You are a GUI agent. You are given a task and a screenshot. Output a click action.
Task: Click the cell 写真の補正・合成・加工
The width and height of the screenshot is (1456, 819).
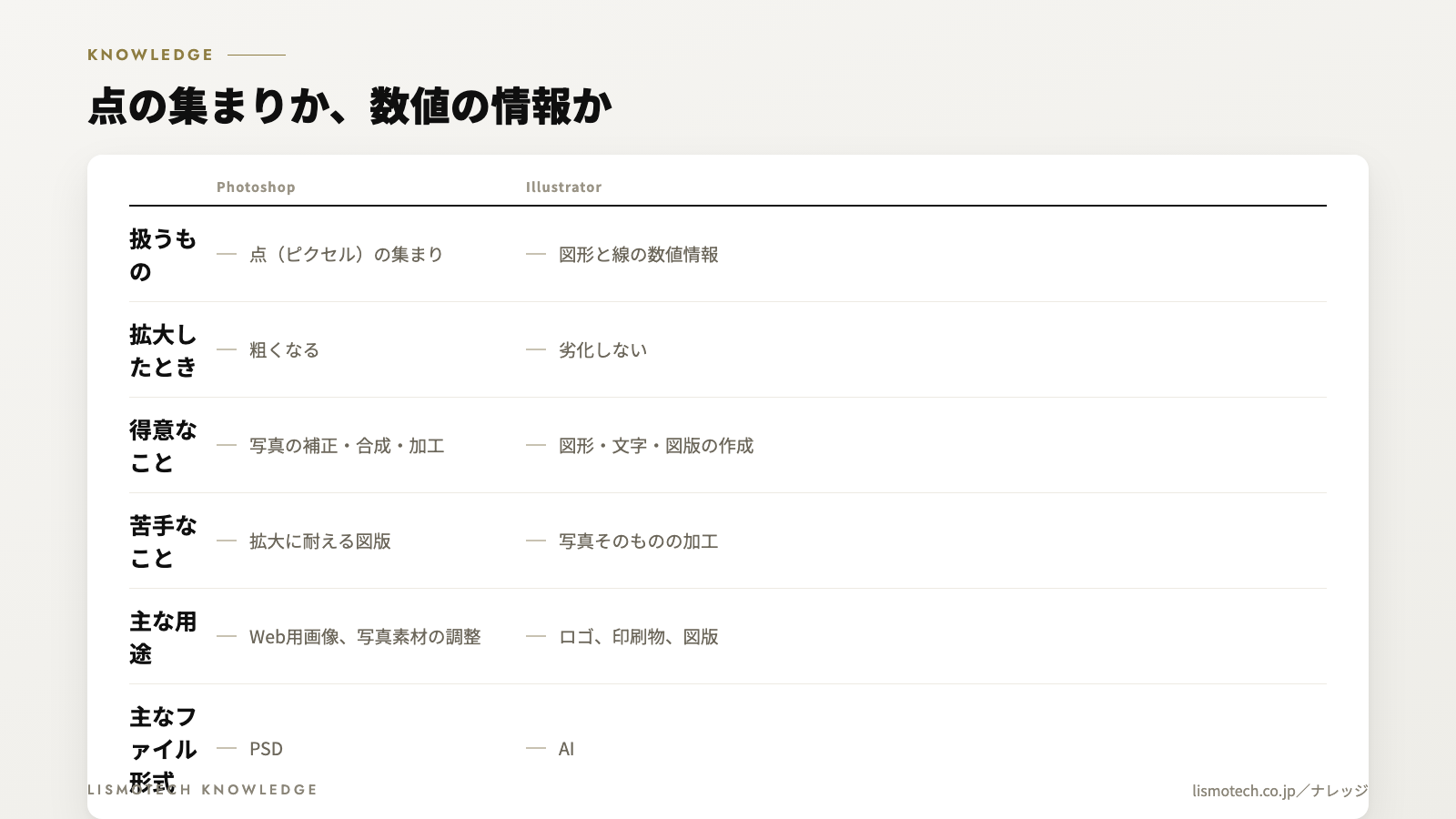[x=346, y=446]
